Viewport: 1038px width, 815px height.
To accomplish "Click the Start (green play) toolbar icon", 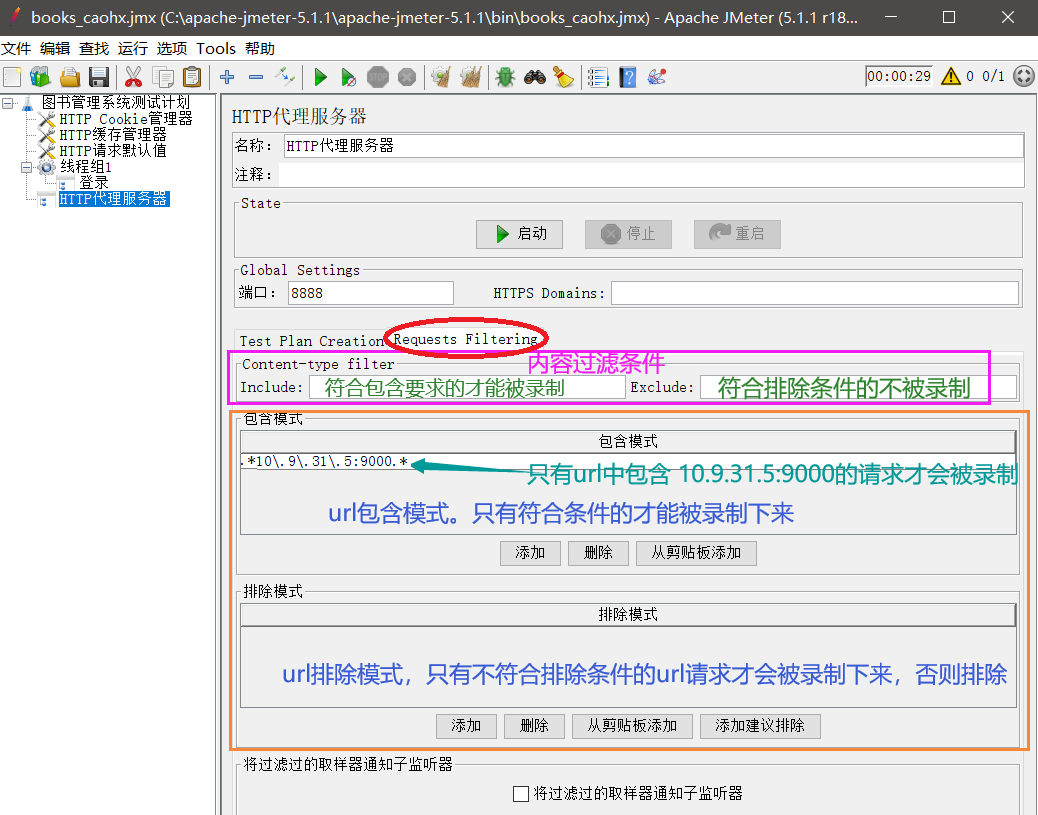I will (320, 77).
